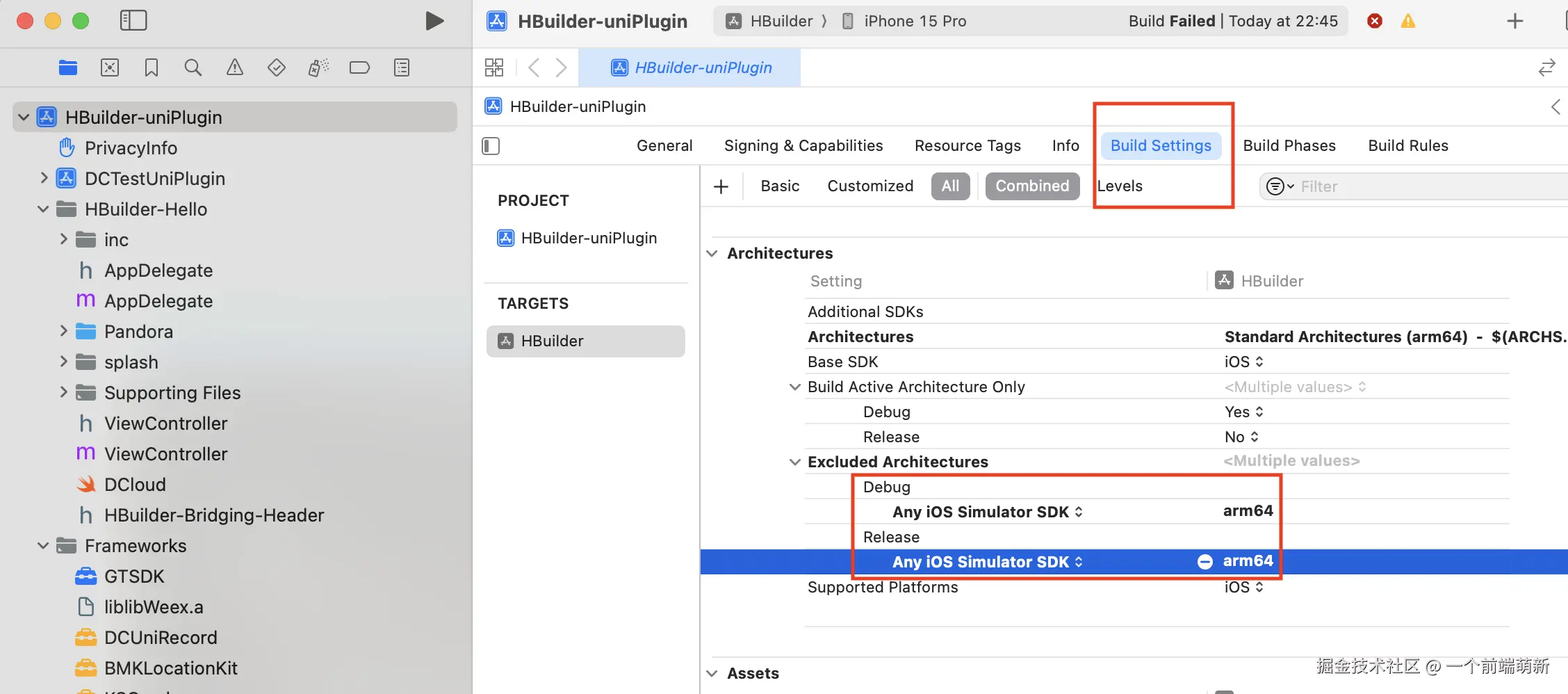1568x694 pixels.
Task: Open the Source Control navigator icon
Action: click(110, 67)
